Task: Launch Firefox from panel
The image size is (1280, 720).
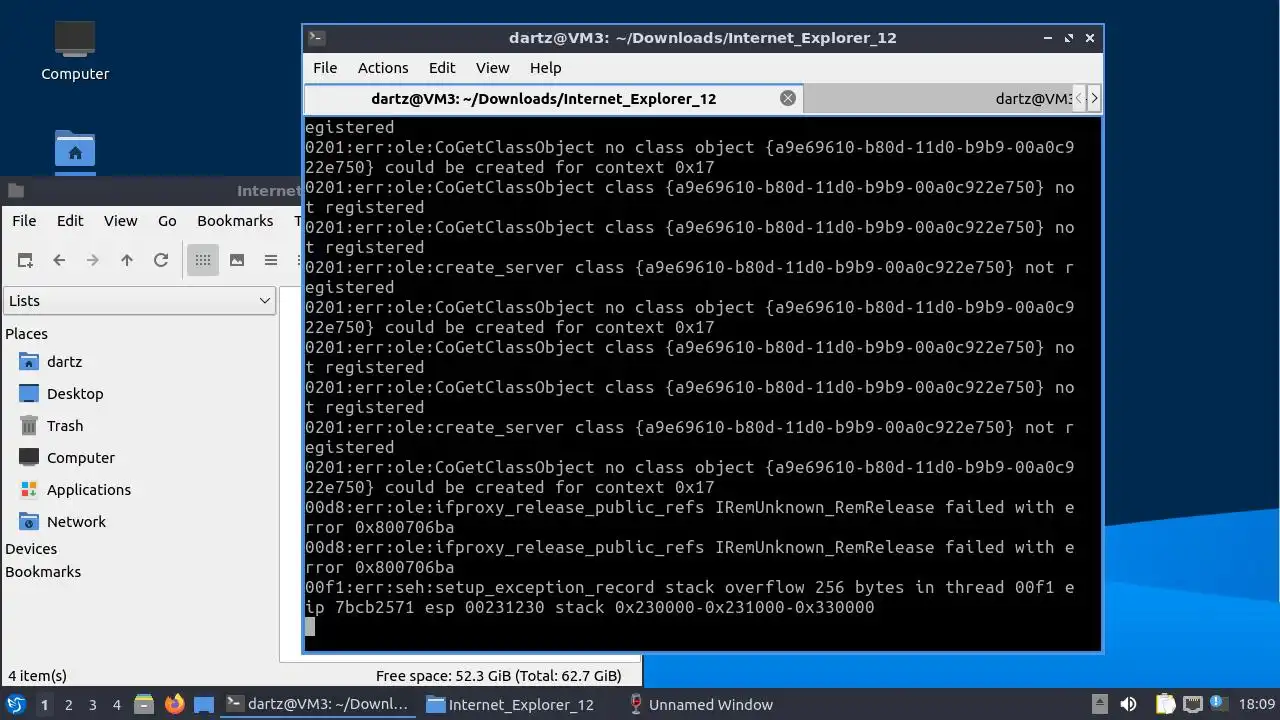Action: (175, 704)
